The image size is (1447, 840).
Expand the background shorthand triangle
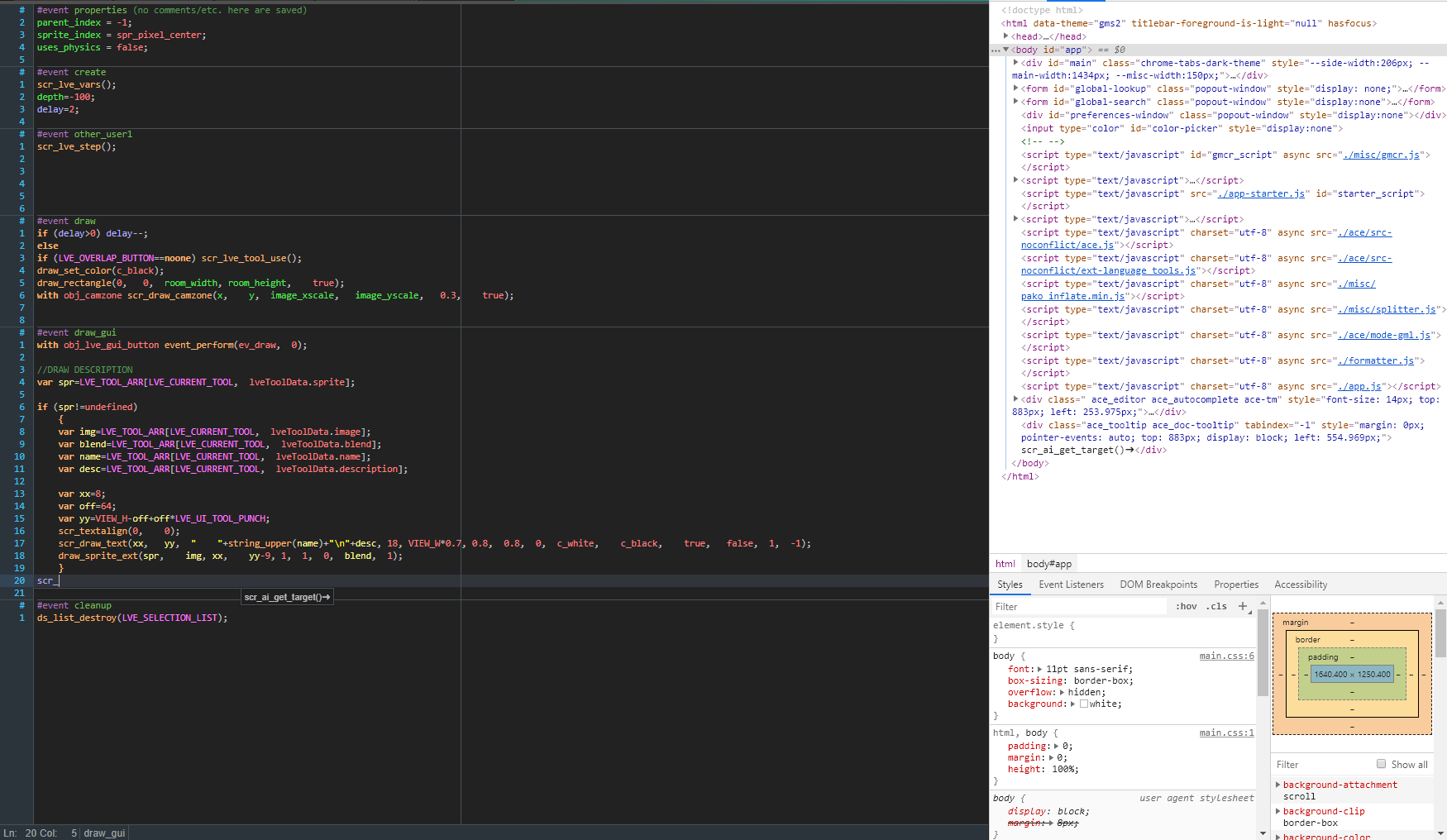(1072, 704)
